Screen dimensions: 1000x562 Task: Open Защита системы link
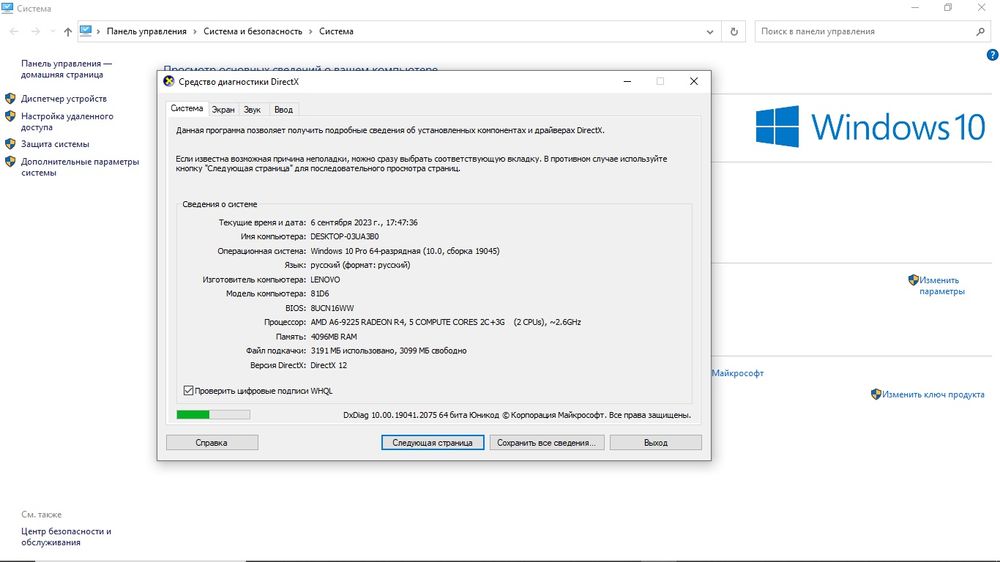click(55, 144)
